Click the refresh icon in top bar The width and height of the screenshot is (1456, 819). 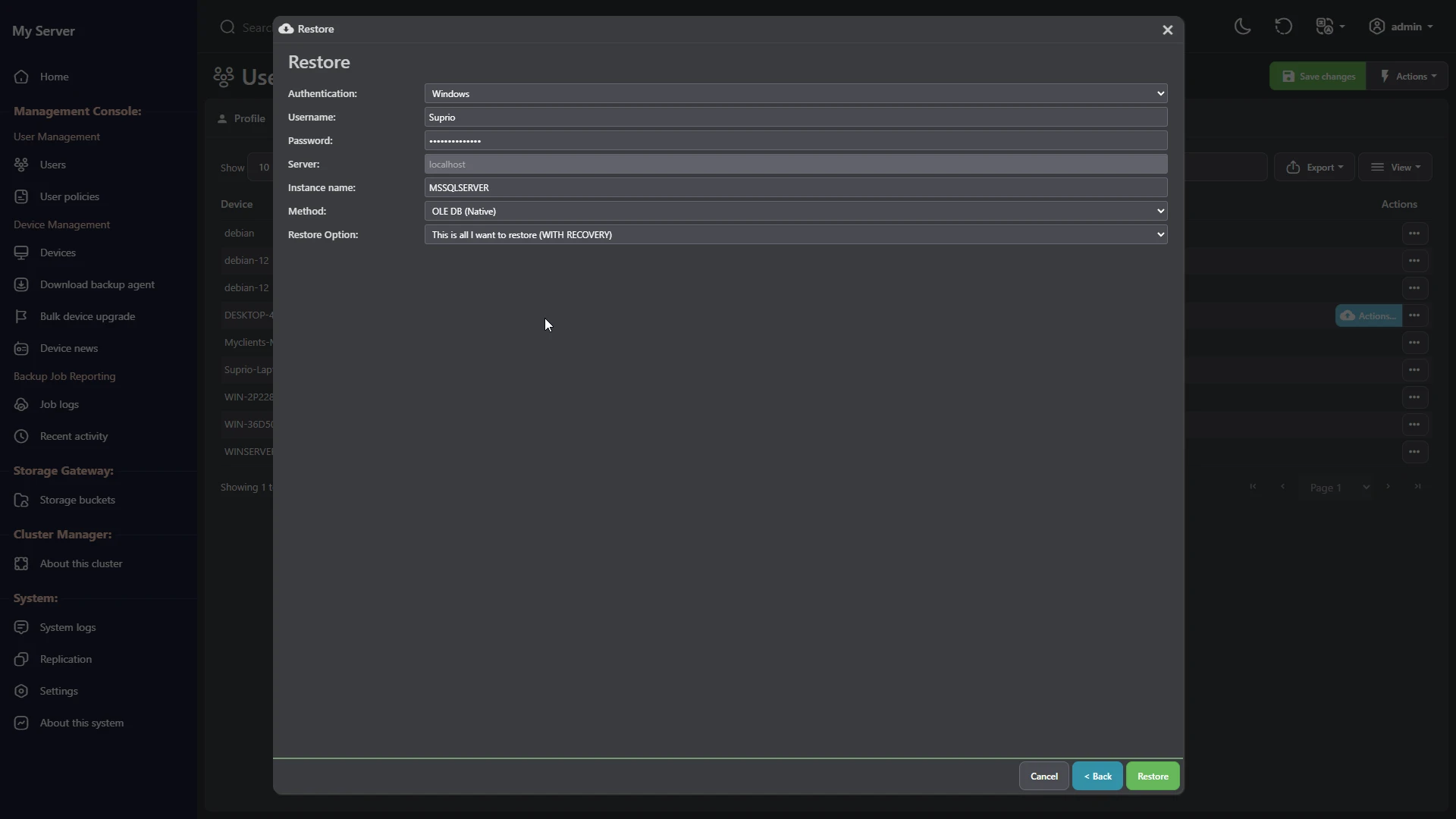[x=1283, y=27]
